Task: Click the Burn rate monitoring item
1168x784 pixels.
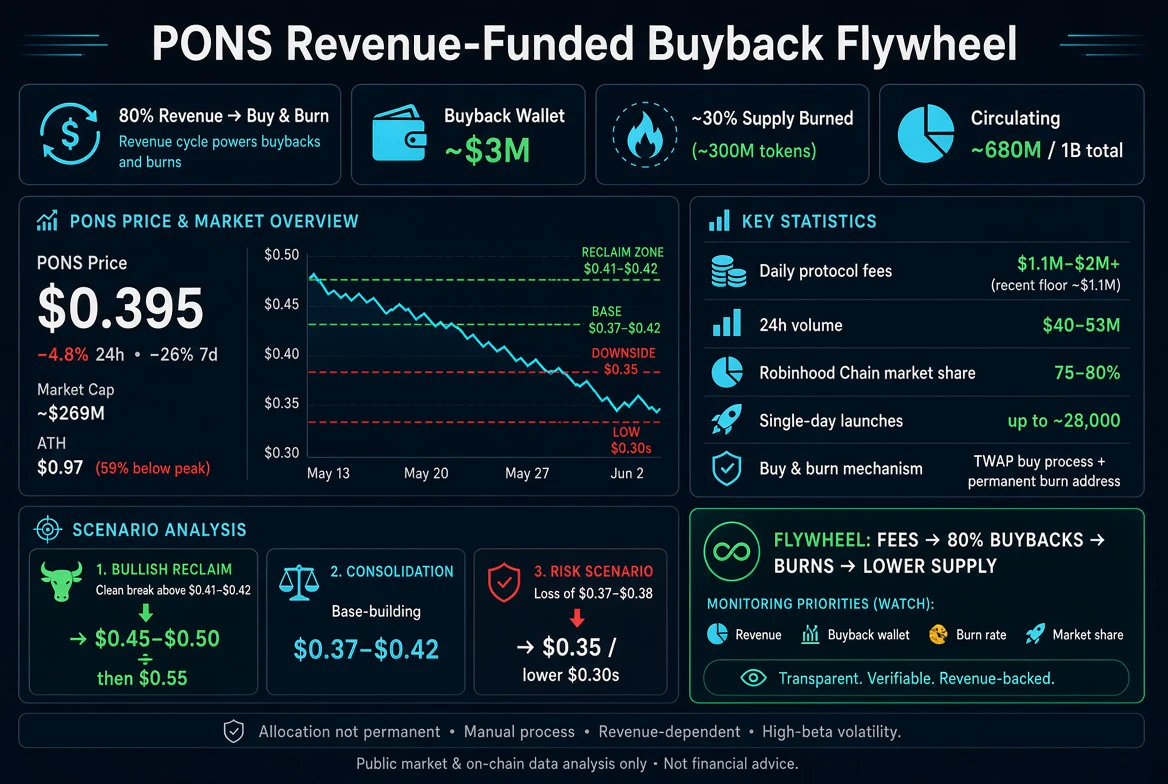Action: 968,635
